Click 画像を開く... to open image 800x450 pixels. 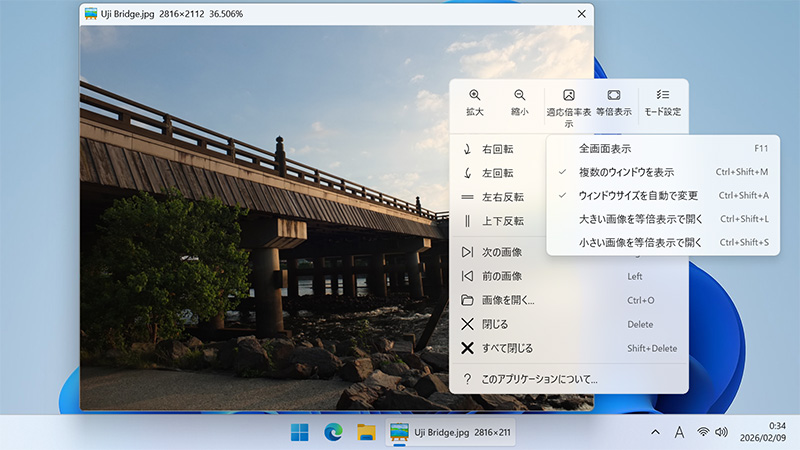508,300
